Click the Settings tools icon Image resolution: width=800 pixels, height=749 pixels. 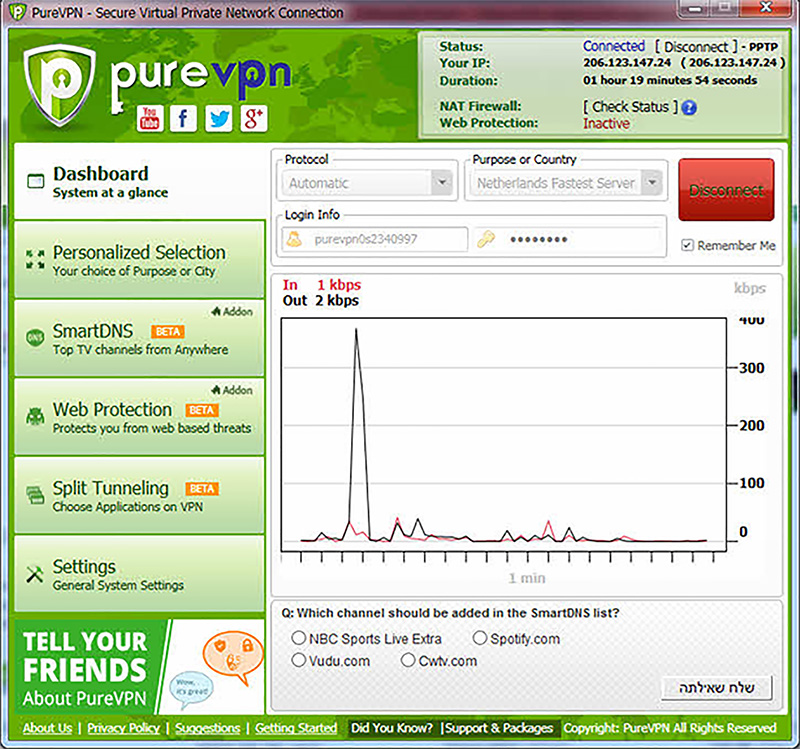click(x=35, y=575)
